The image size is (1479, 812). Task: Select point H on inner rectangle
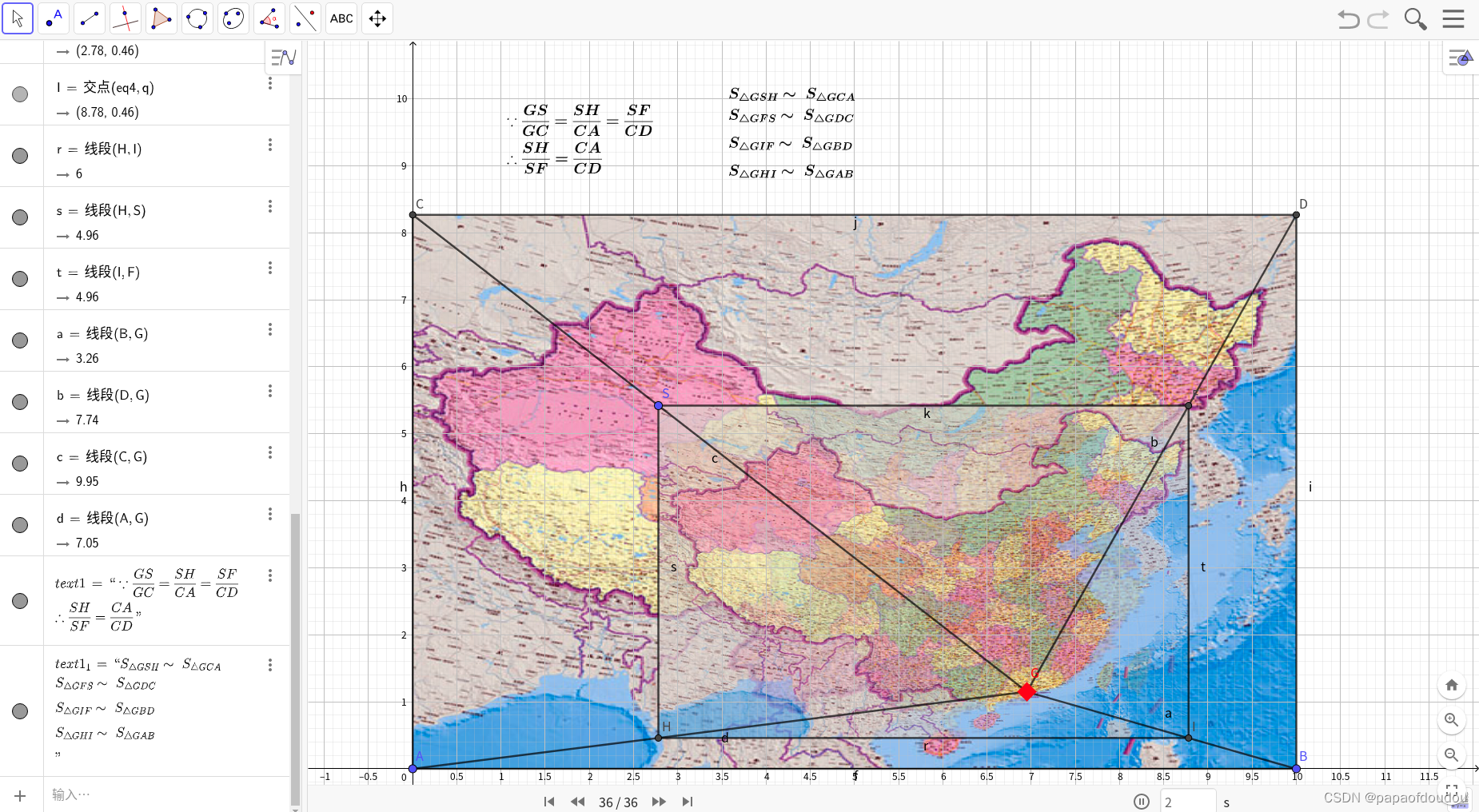[x=659, y=738]
